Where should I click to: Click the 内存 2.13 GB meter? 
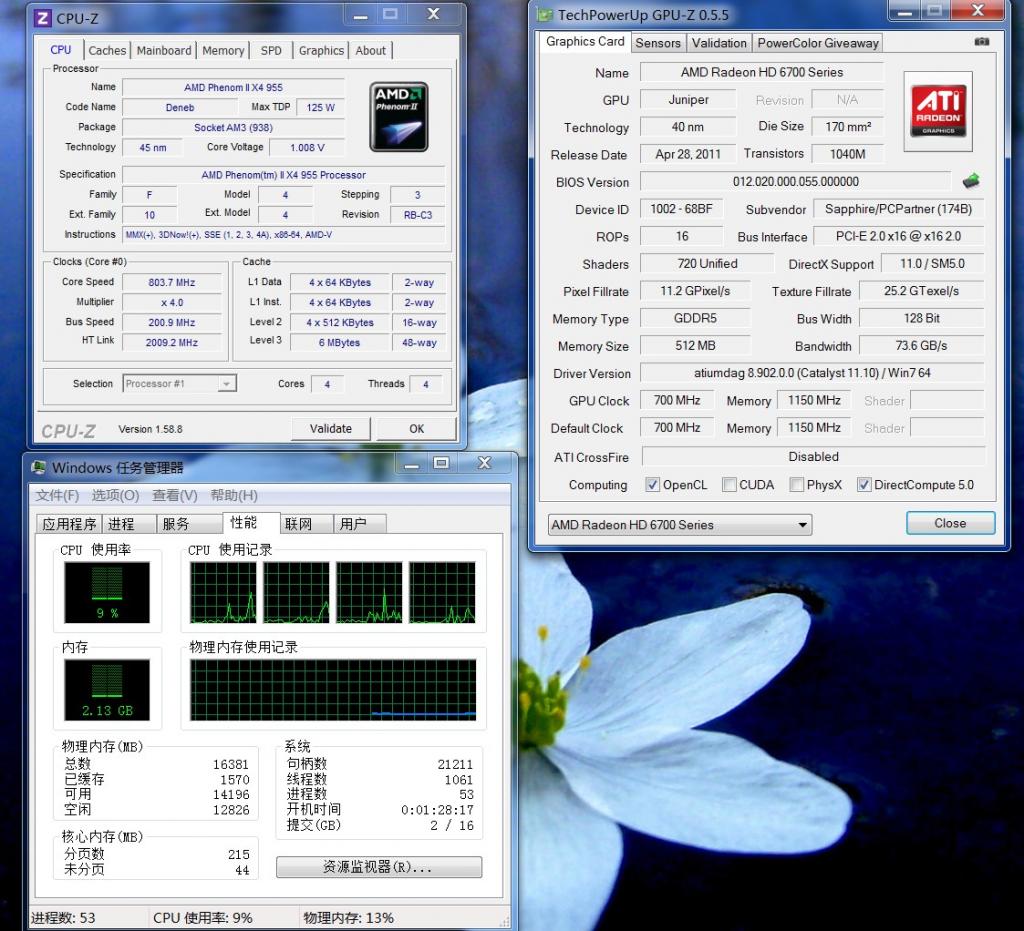(107, 689)
